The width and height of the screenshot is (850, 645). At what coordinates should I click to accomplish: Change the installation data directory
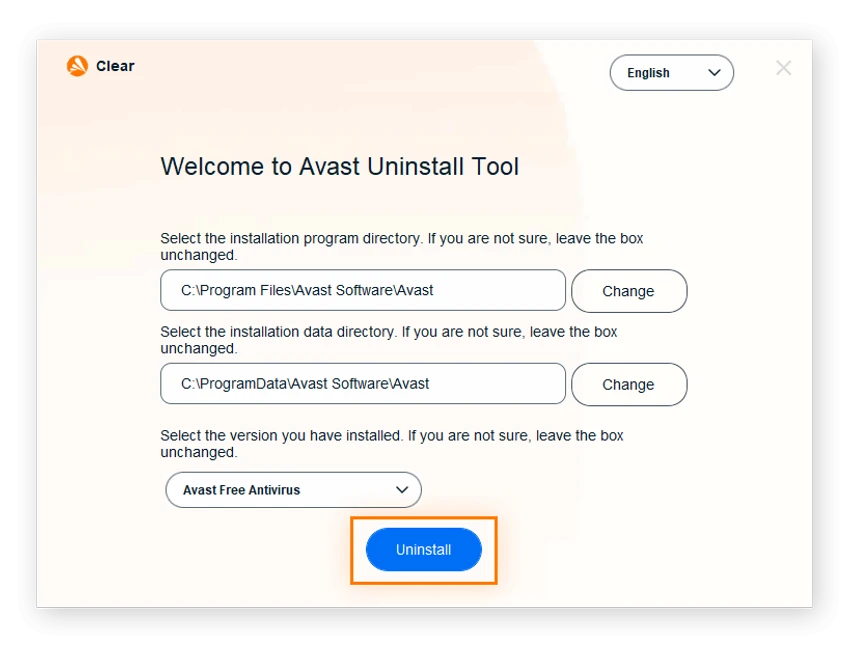coord(629,384)
